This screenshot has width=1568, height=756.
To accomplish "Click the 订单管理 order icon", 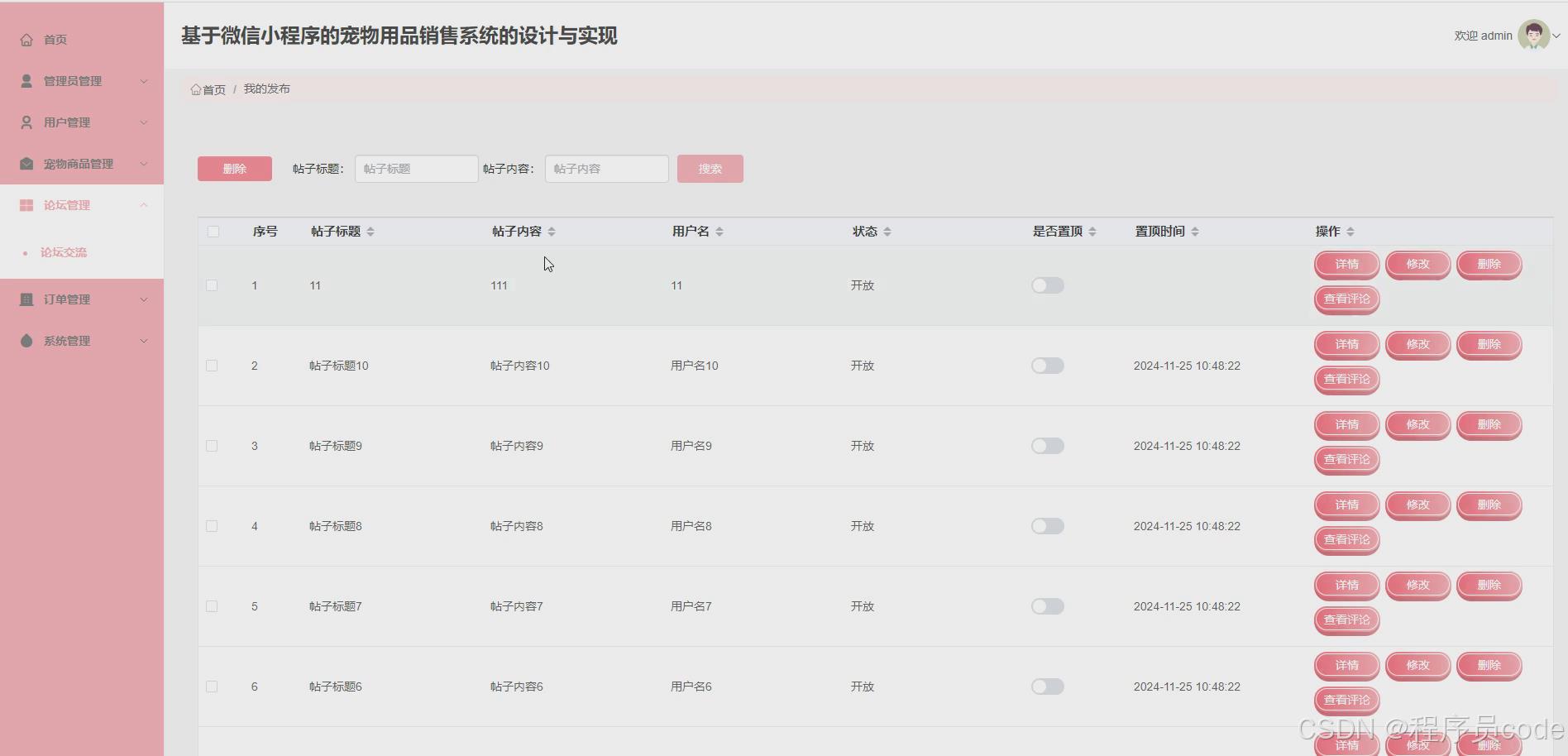I will [x=26, y=299].
